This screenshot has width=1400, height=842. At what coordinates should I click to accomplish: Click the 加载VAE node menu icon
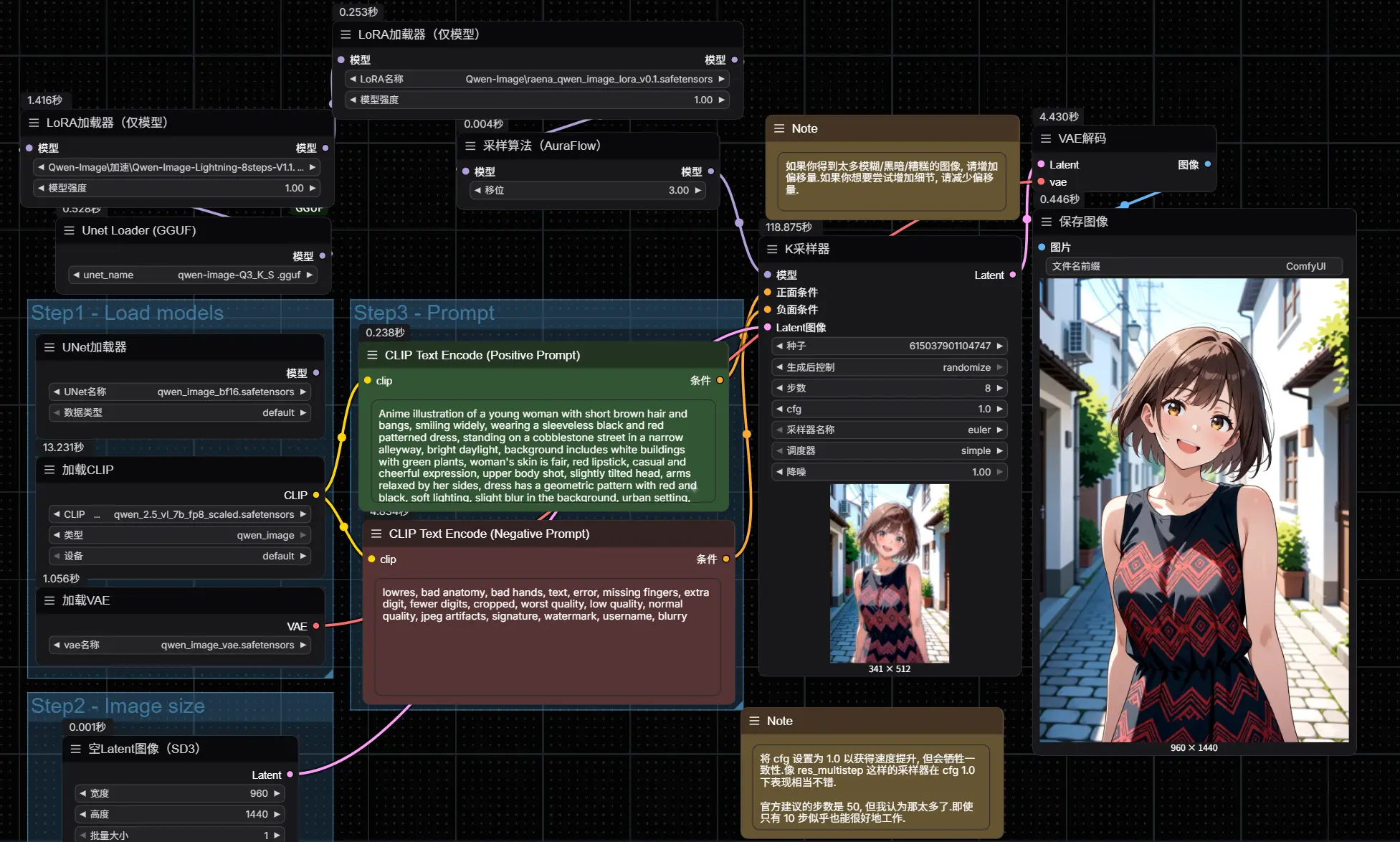49,600
